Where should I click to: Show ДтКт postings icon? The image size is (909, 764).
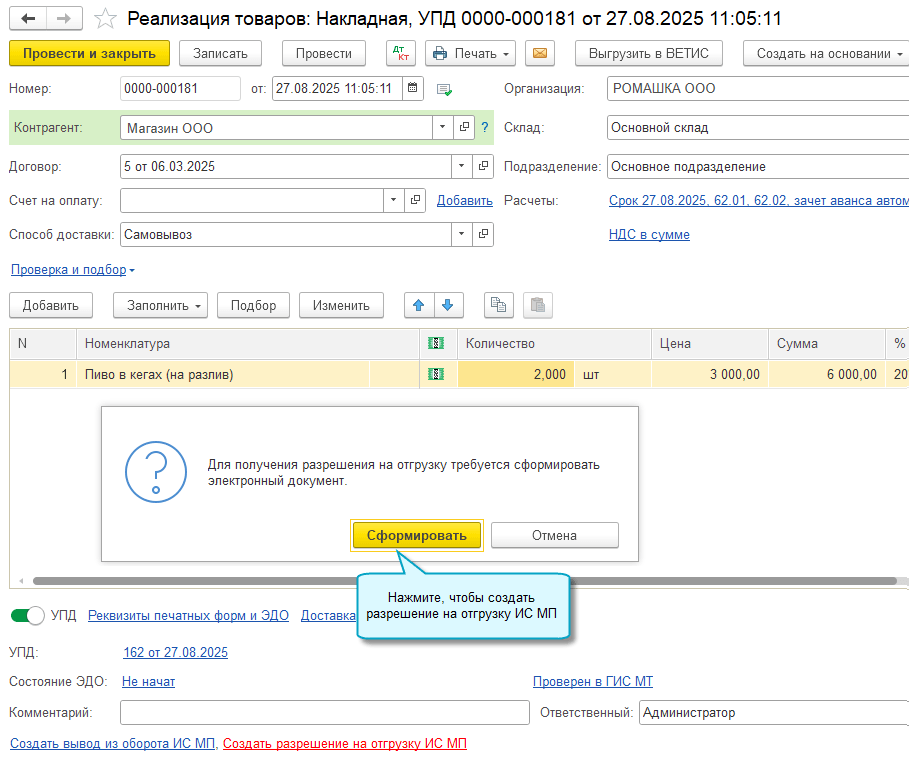pos(401,53)
